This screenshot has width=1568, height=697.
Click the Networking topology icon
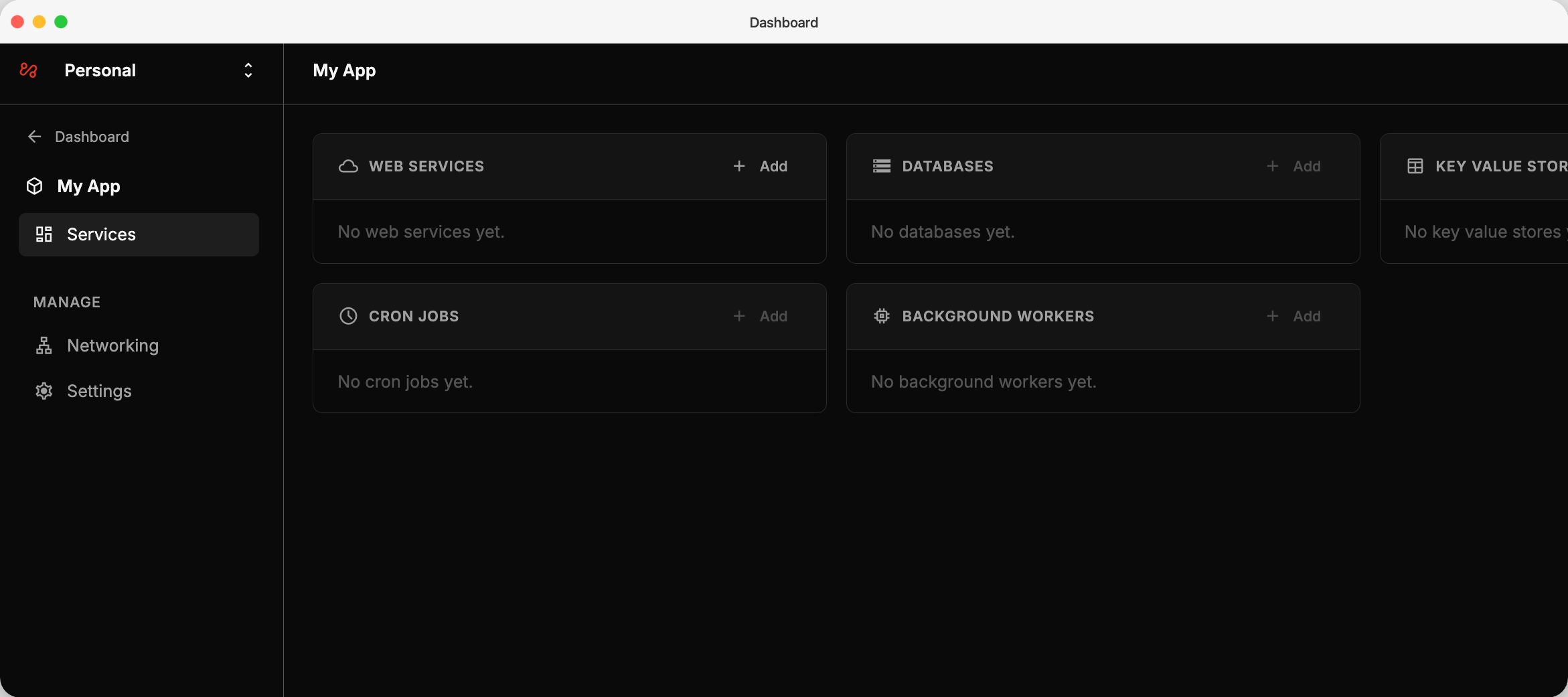44,345
